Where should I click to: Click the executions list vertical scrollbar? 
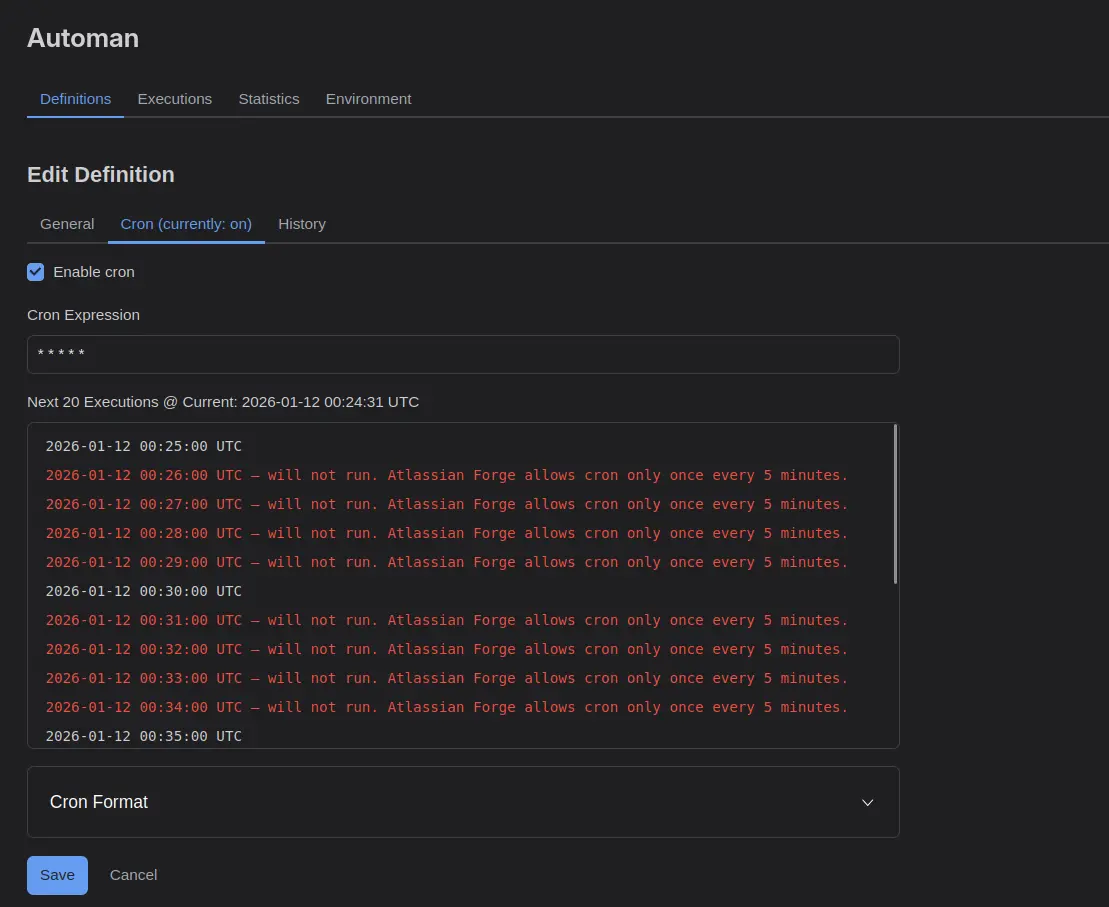point(895,504)
